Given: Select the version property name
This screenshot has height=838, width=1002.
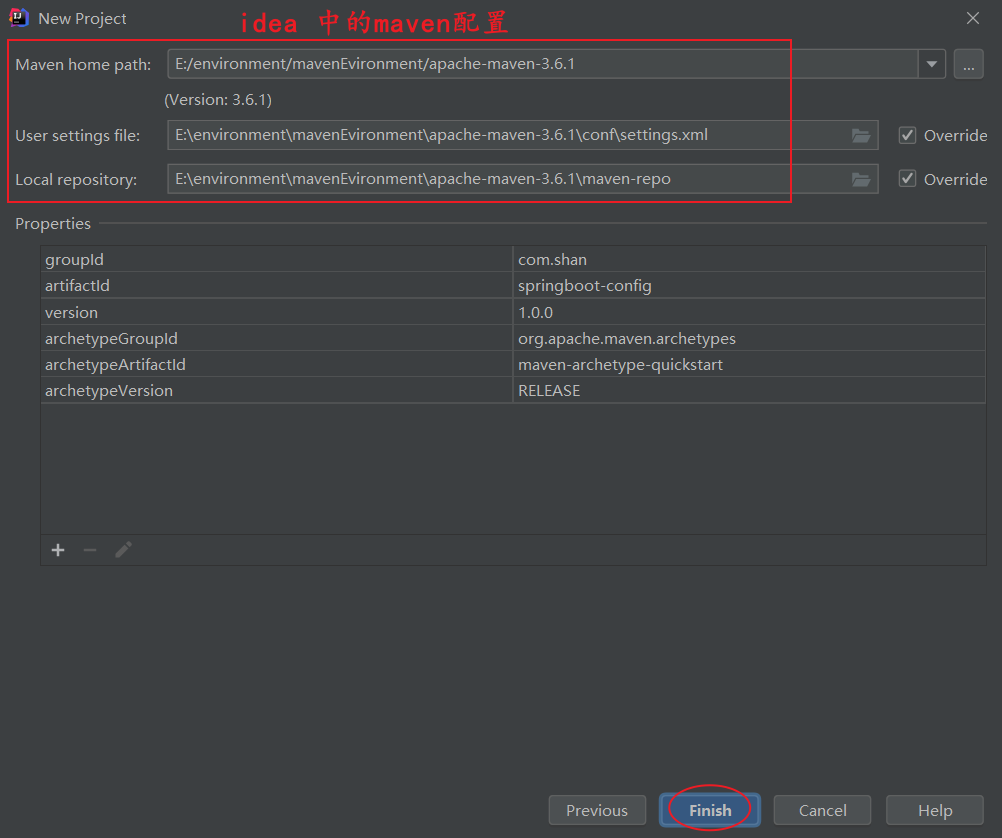Looking at the screenshot, I should [x=72, y=313].
